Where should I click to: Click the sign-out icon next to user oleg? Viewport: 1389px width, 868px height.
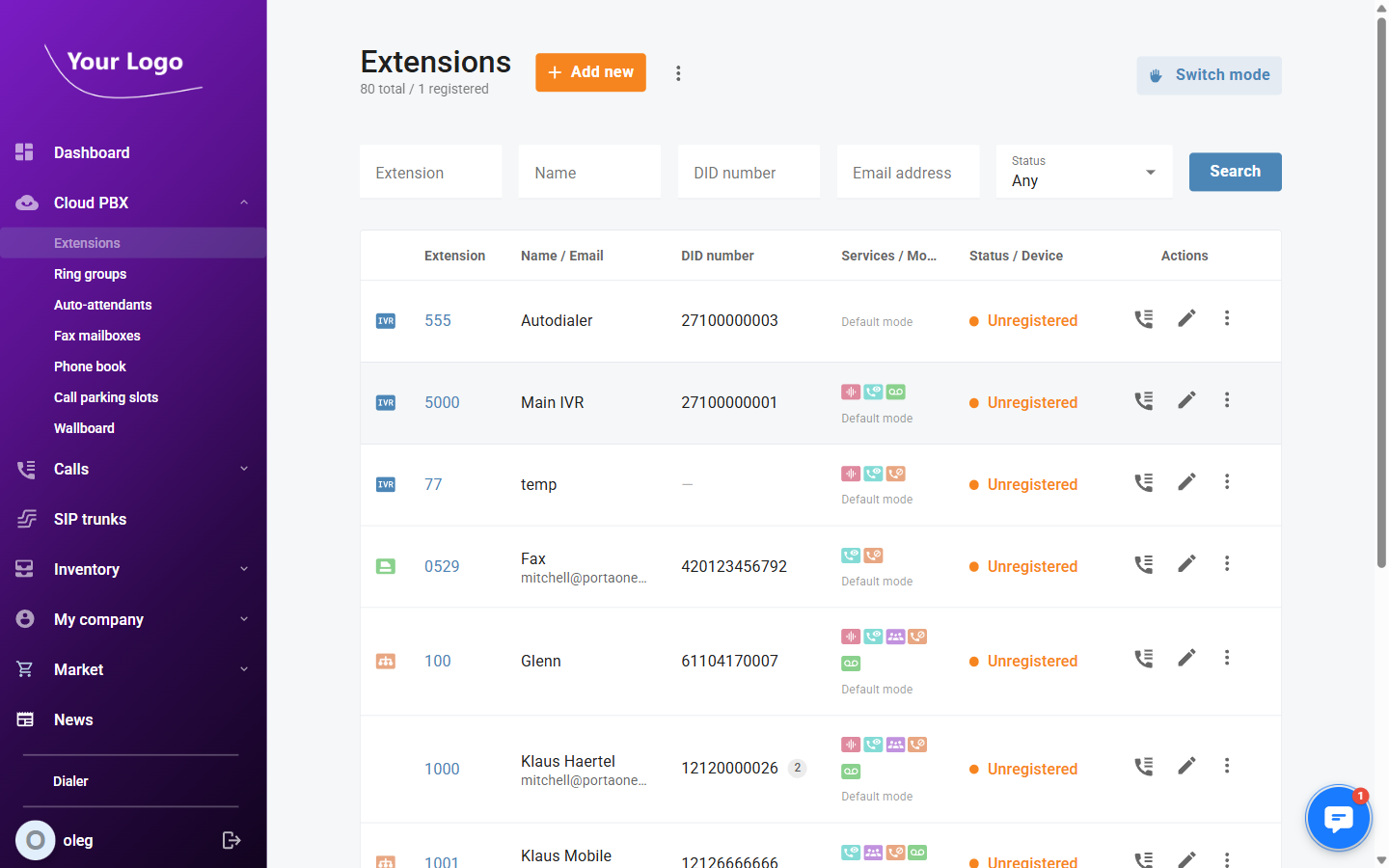click(x=231, y=840)
